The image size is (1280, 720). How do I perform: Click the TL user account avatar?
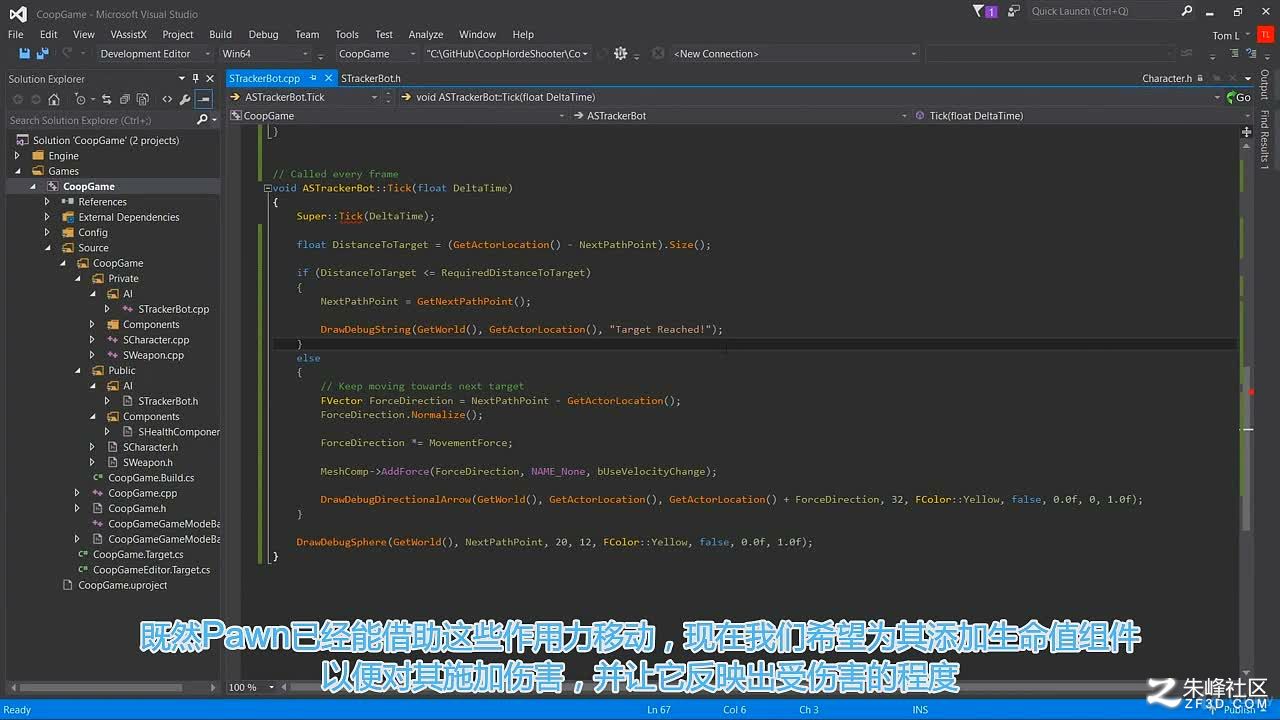(x=1266, y=35)
